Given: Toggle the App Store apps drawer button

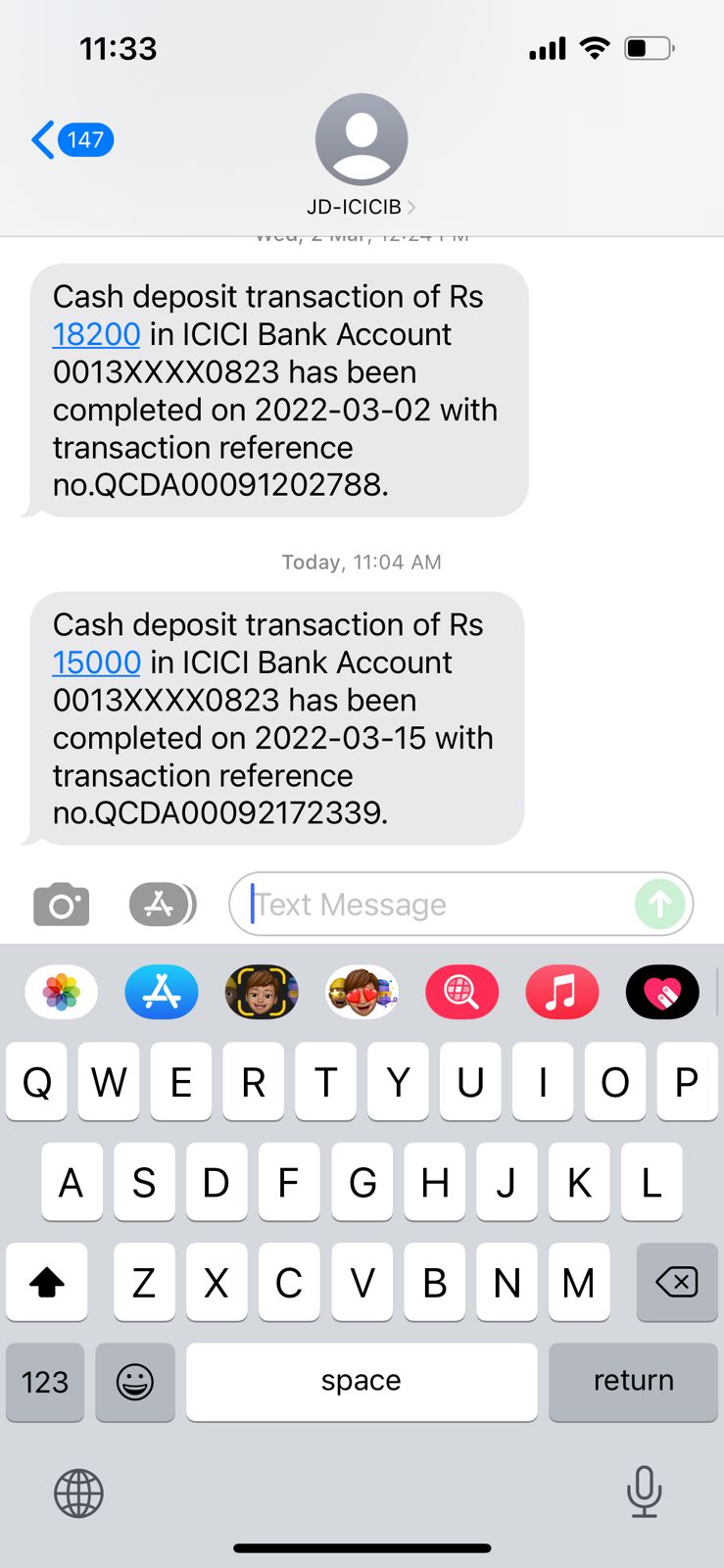Looking at the screenshot, I should point(163,905).
